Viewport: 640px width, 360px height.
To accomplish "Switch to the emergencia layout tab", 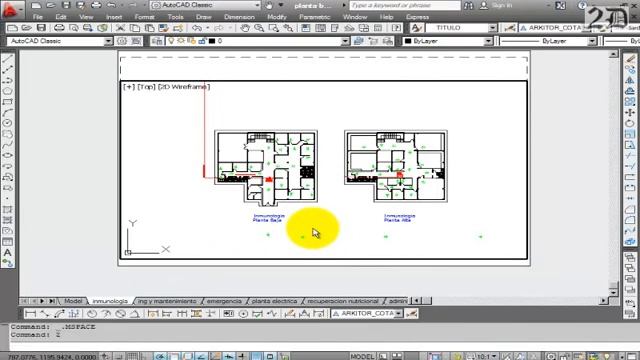I will click(x=224, y=301).
